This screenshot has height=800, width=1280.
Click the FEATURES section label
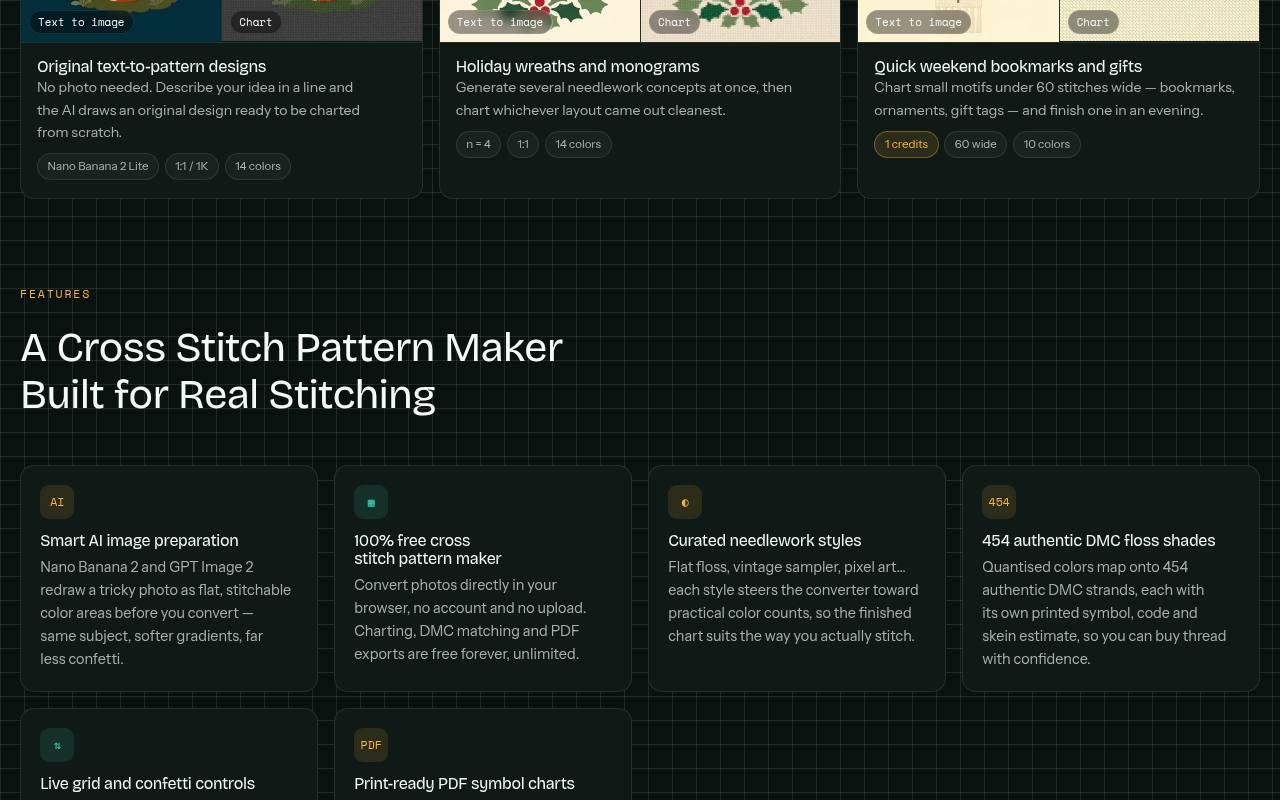56,294
